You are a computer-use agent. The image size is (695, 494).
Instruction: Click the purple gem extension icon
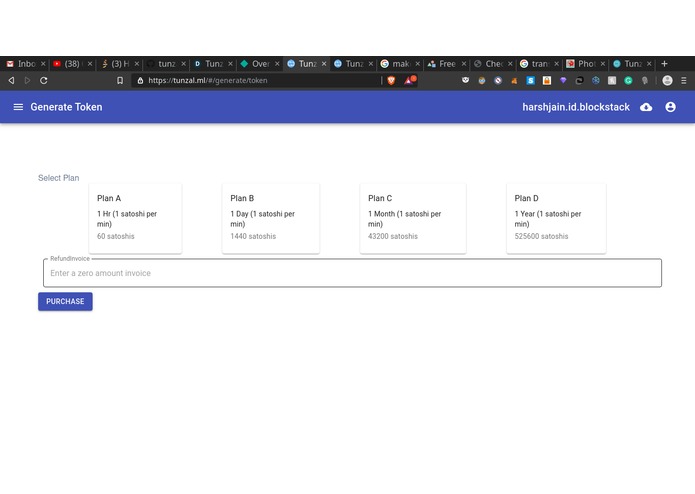(563, 80)
